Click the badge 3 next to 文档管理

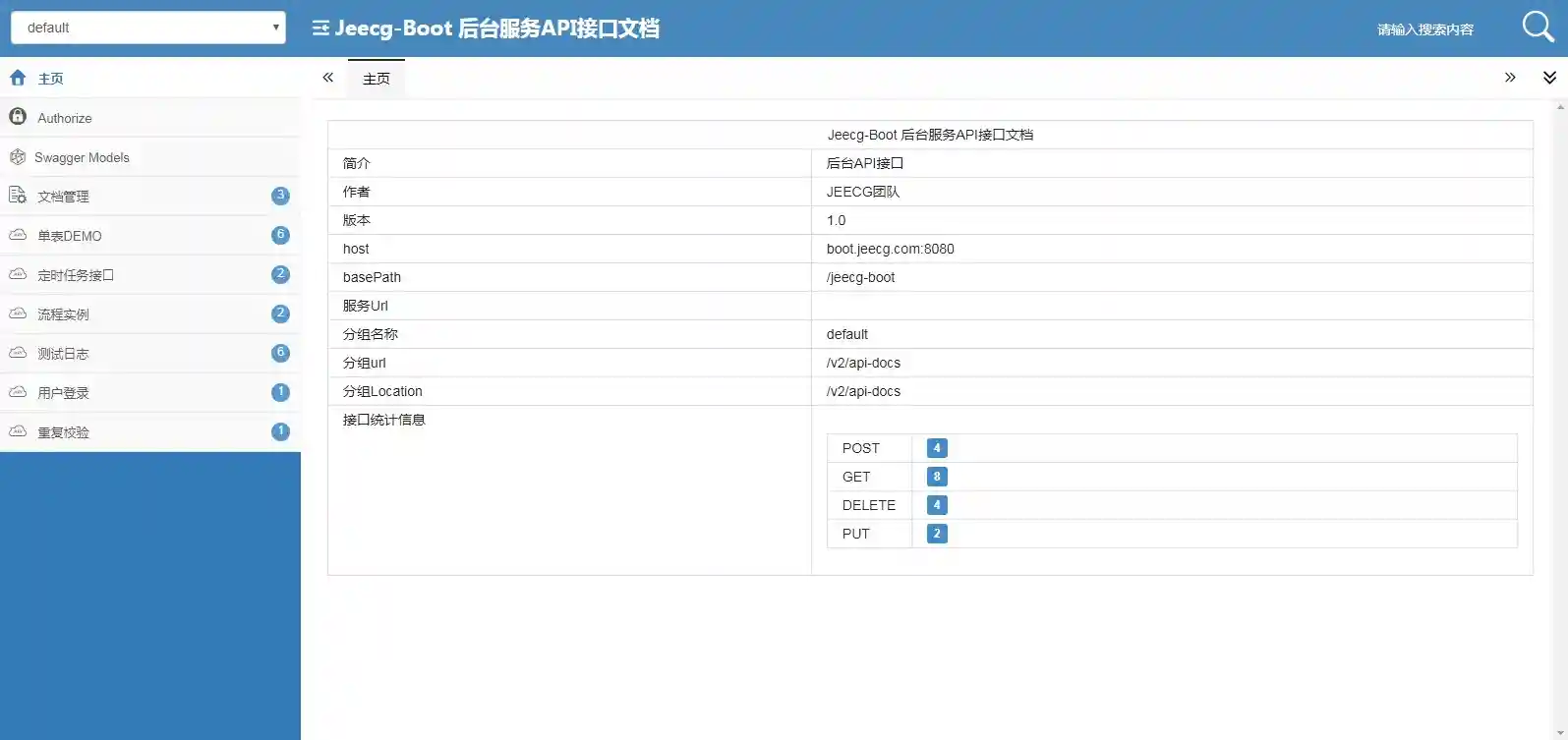click(x=280, y=196)
